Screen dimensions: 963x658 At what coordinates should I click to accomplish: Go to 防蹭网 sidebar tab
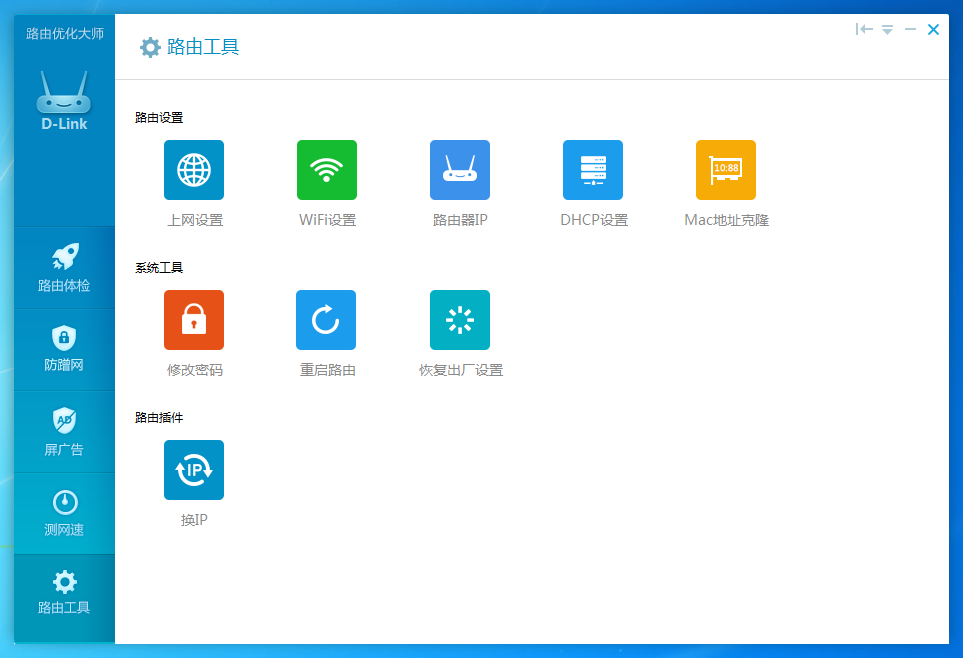tap(64, 349)
